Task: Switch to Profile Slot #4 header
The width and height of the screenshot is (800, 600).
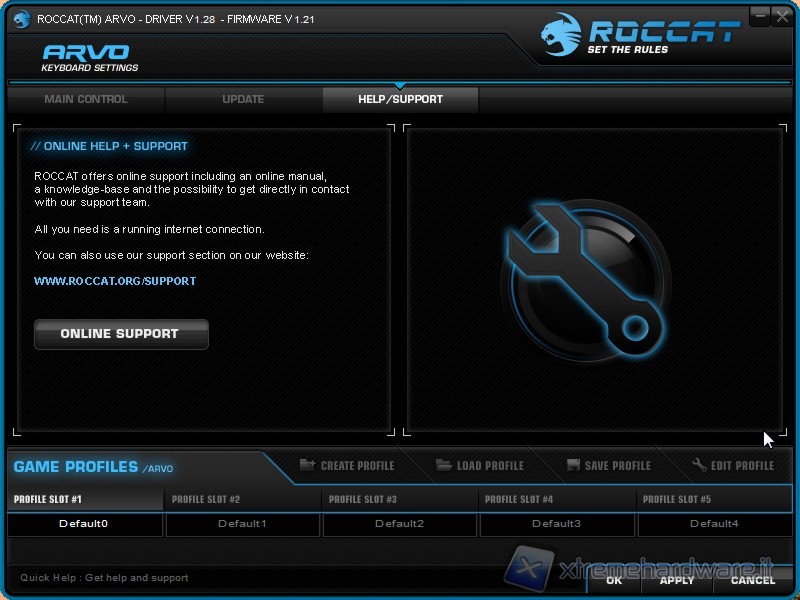Action: (x=519, y=499)
